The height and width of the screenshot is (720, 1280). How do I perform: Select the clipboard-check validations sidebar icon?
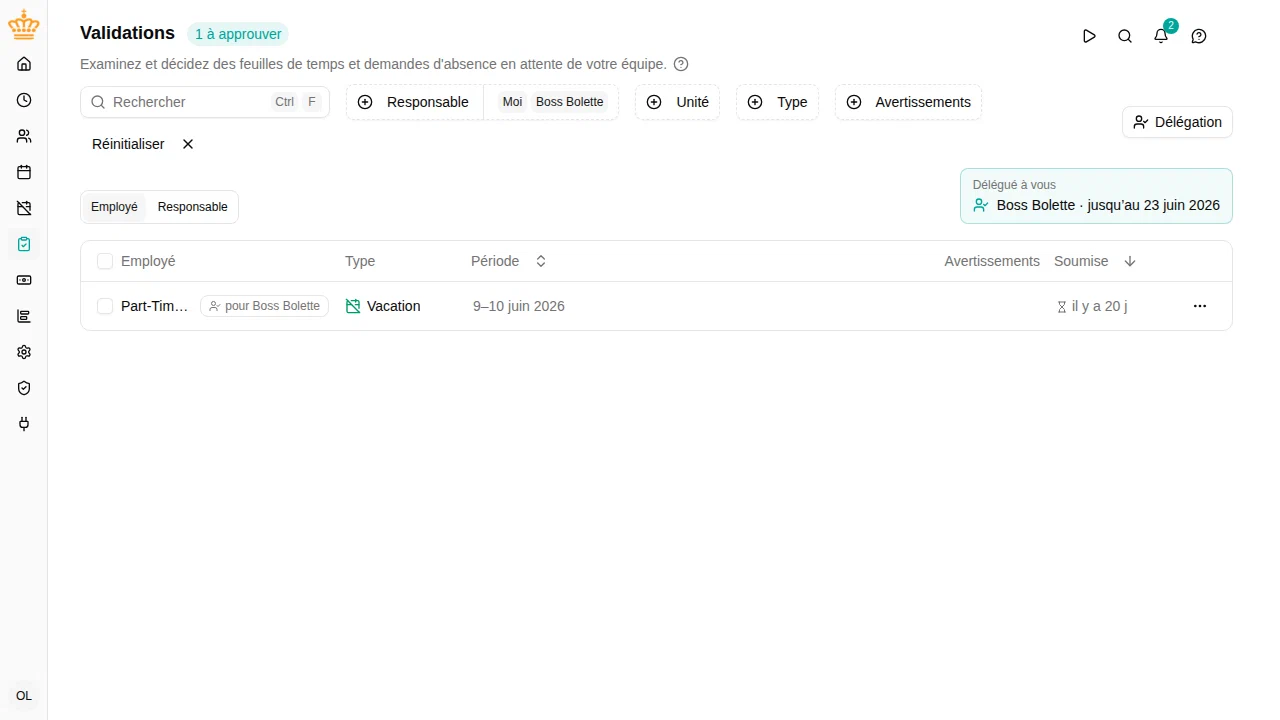click(24, 244)
